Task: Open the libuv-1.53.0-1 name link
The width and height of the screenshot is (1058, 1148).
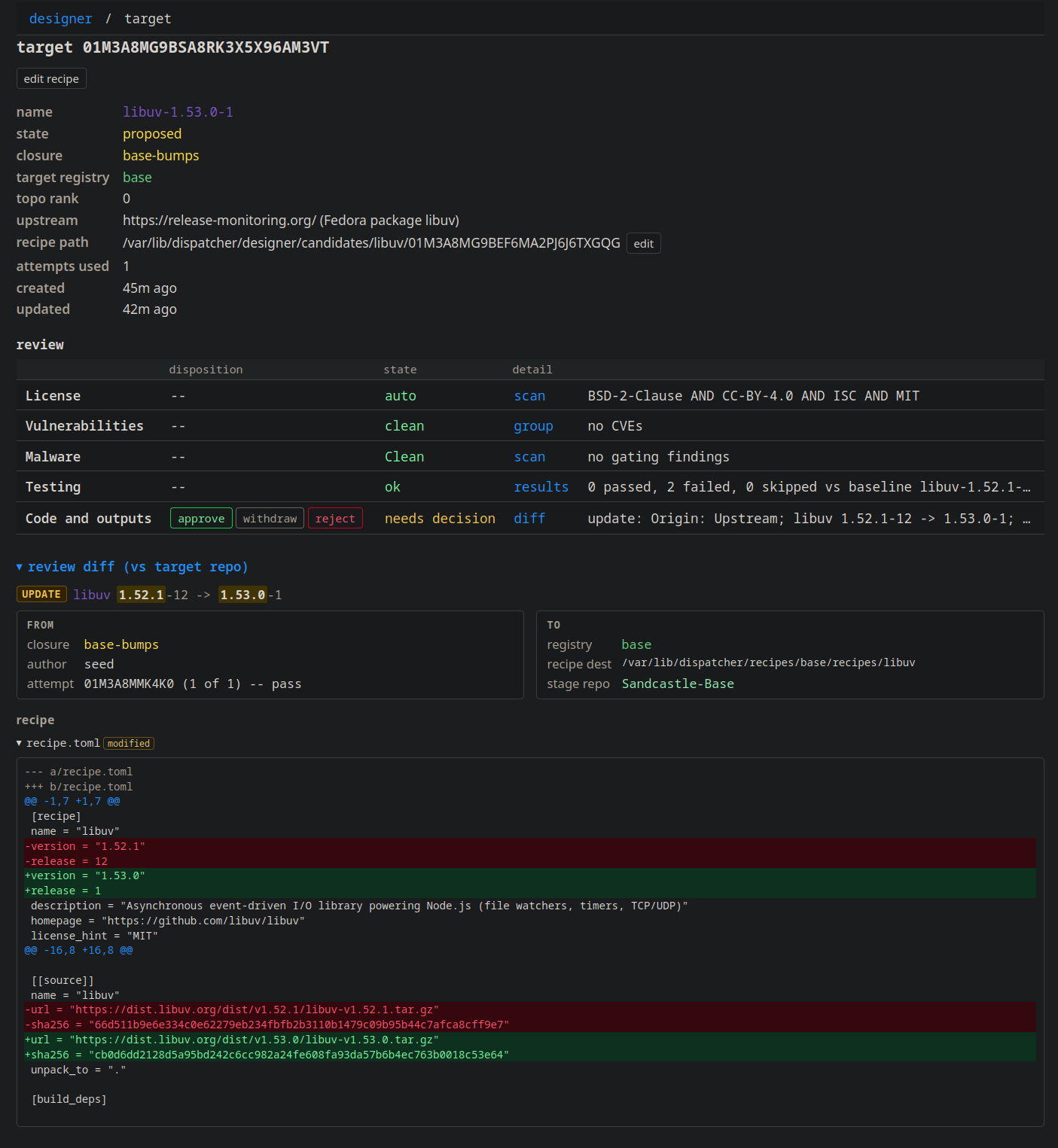Action: 178,112
